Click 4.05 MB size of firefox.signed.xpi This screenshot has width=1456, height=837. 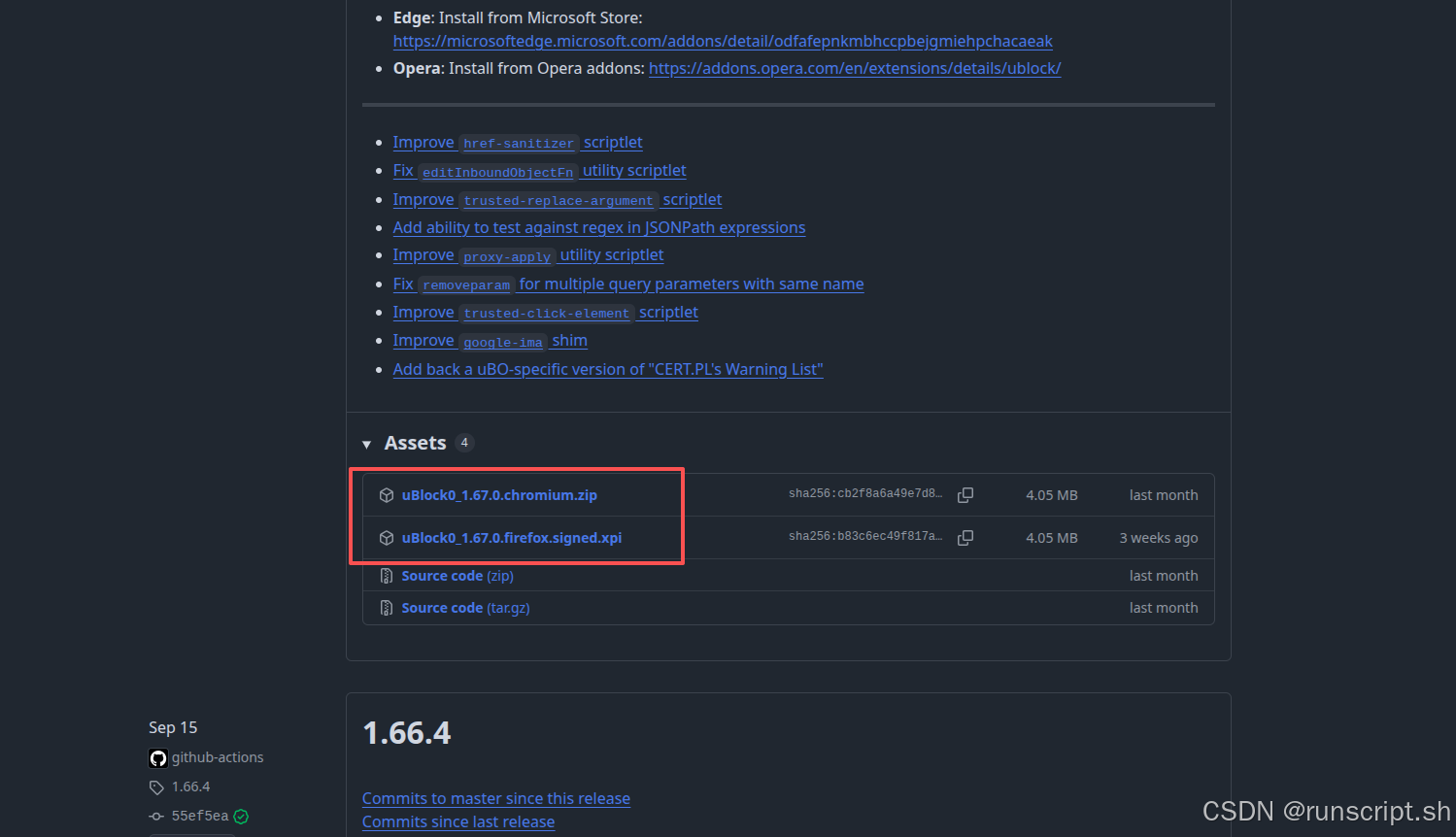(1052, 538)
